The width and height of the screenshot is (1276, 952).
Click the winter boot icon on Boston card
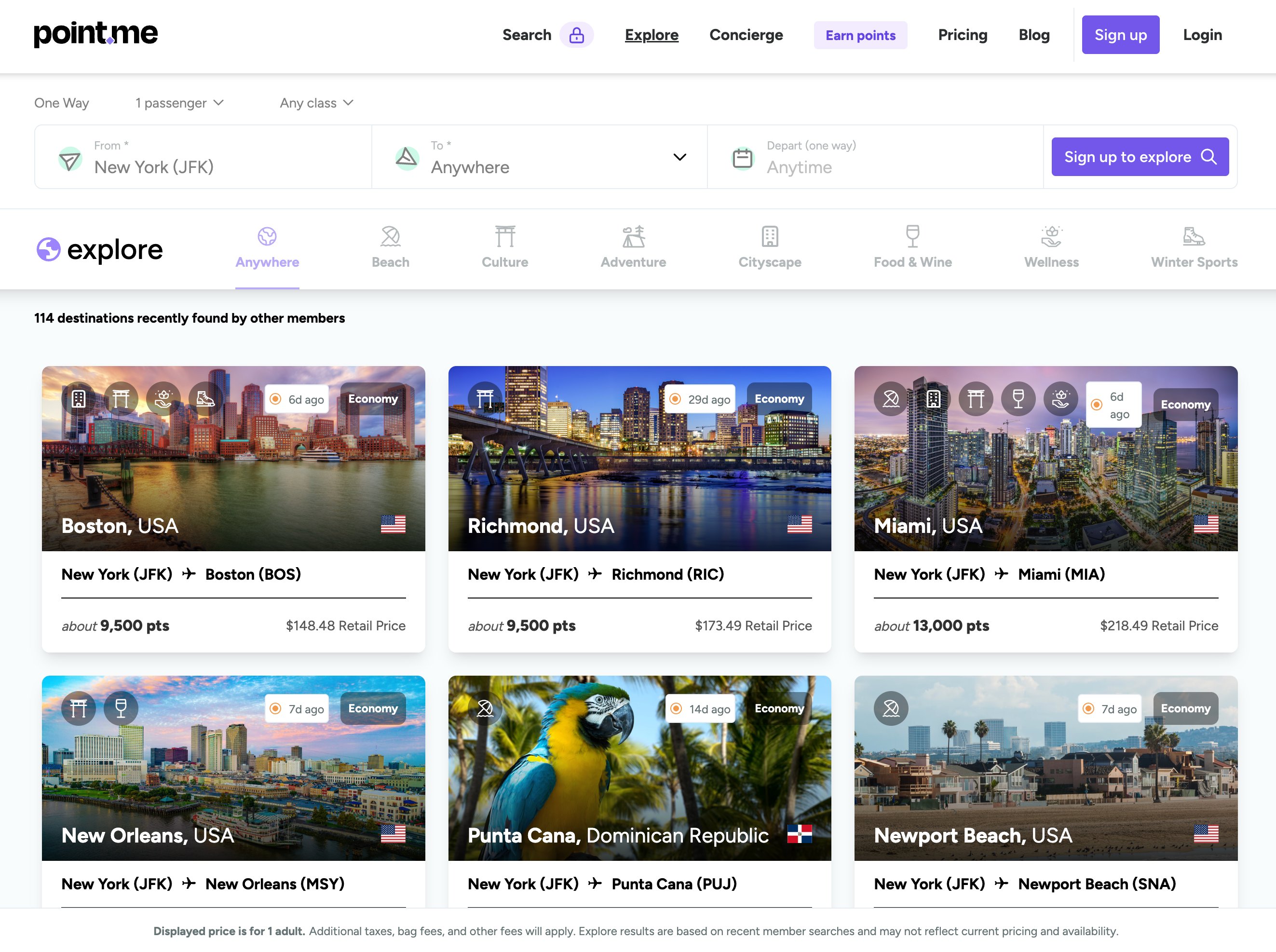(x=205, y=398)
